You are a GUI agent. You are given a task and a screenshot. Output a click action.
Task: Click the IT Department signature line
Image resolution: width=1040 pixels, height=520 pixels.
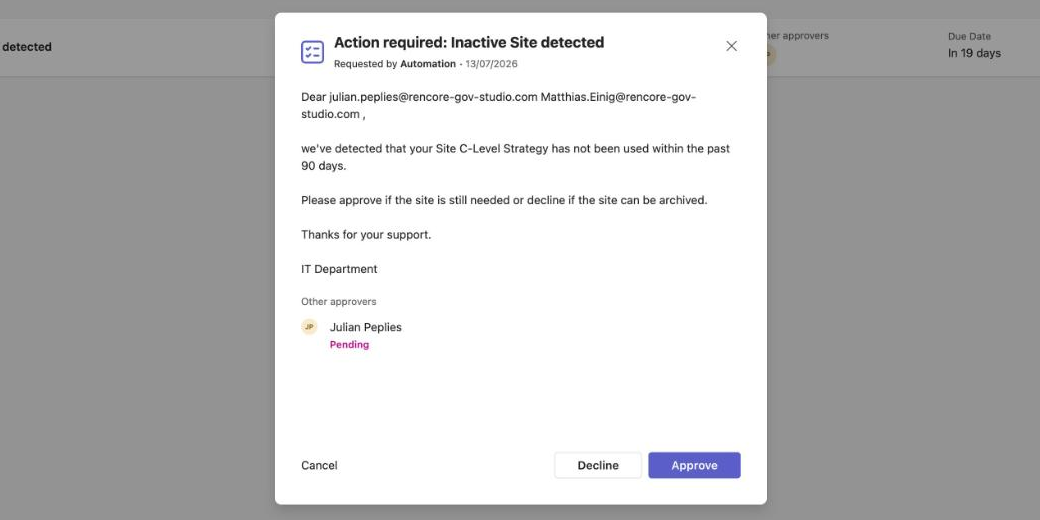[339, 269]
